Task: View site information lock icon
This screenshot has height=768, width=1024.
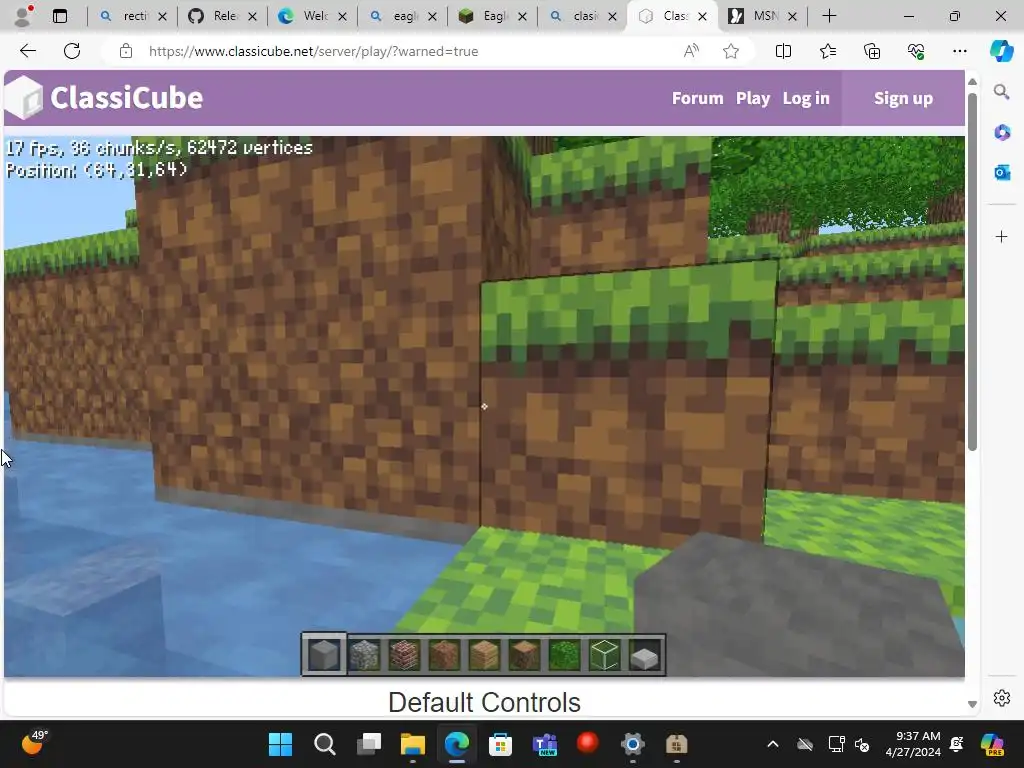Action: tap(126, 51)
